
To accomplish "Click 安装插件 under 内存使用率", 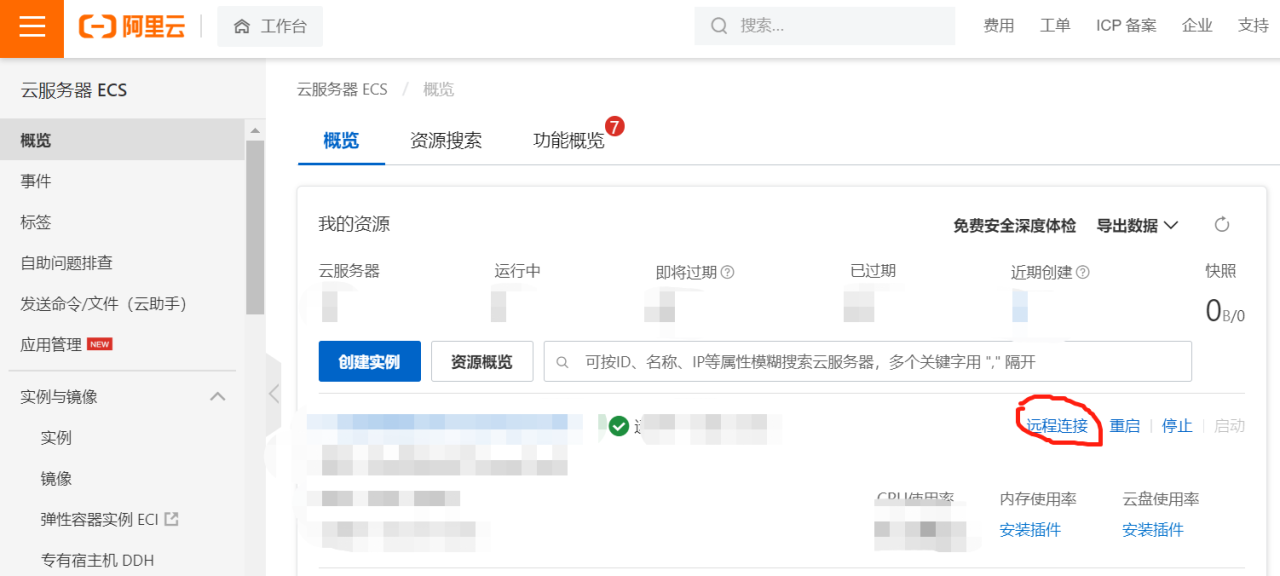I will [1029, 530].
